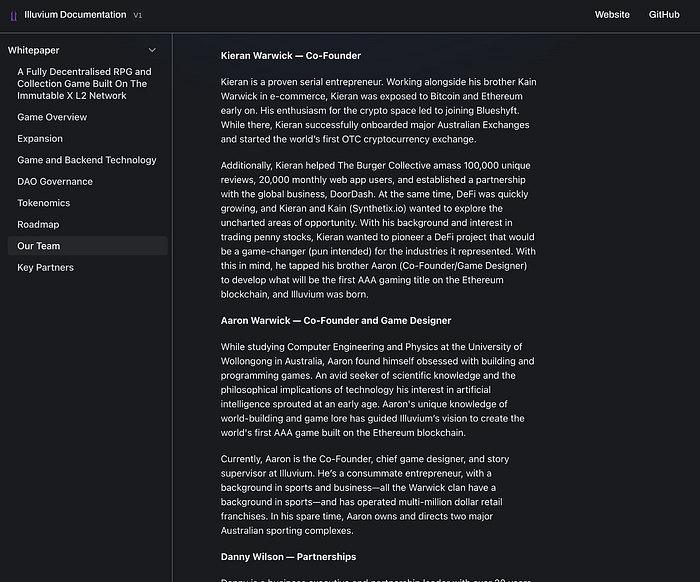Go to Game and Backend Technology
Image resolution: width=700 pixels, height=582 pixels.
pyautogui.click(x=87, y=160)
